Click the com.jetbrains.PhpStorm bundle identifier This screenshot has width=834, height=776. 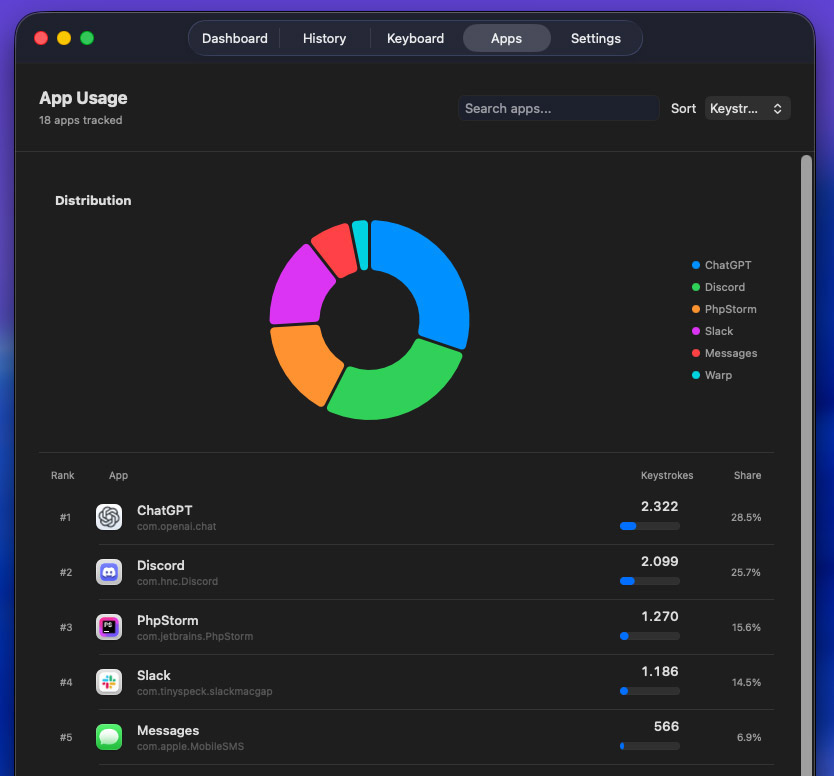(195, 637)
